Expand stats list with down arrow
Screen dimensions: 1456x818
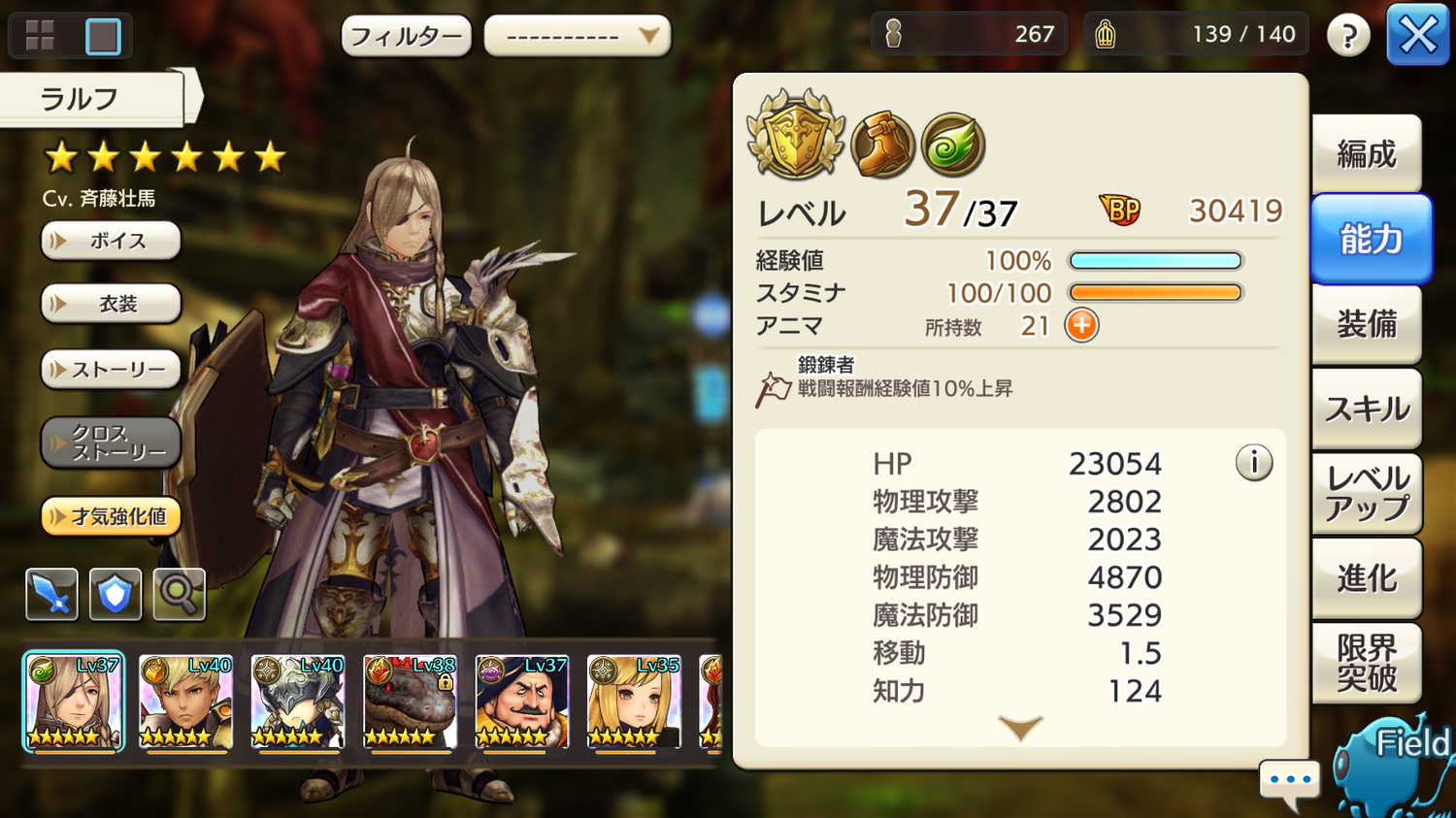(1020, 728)
